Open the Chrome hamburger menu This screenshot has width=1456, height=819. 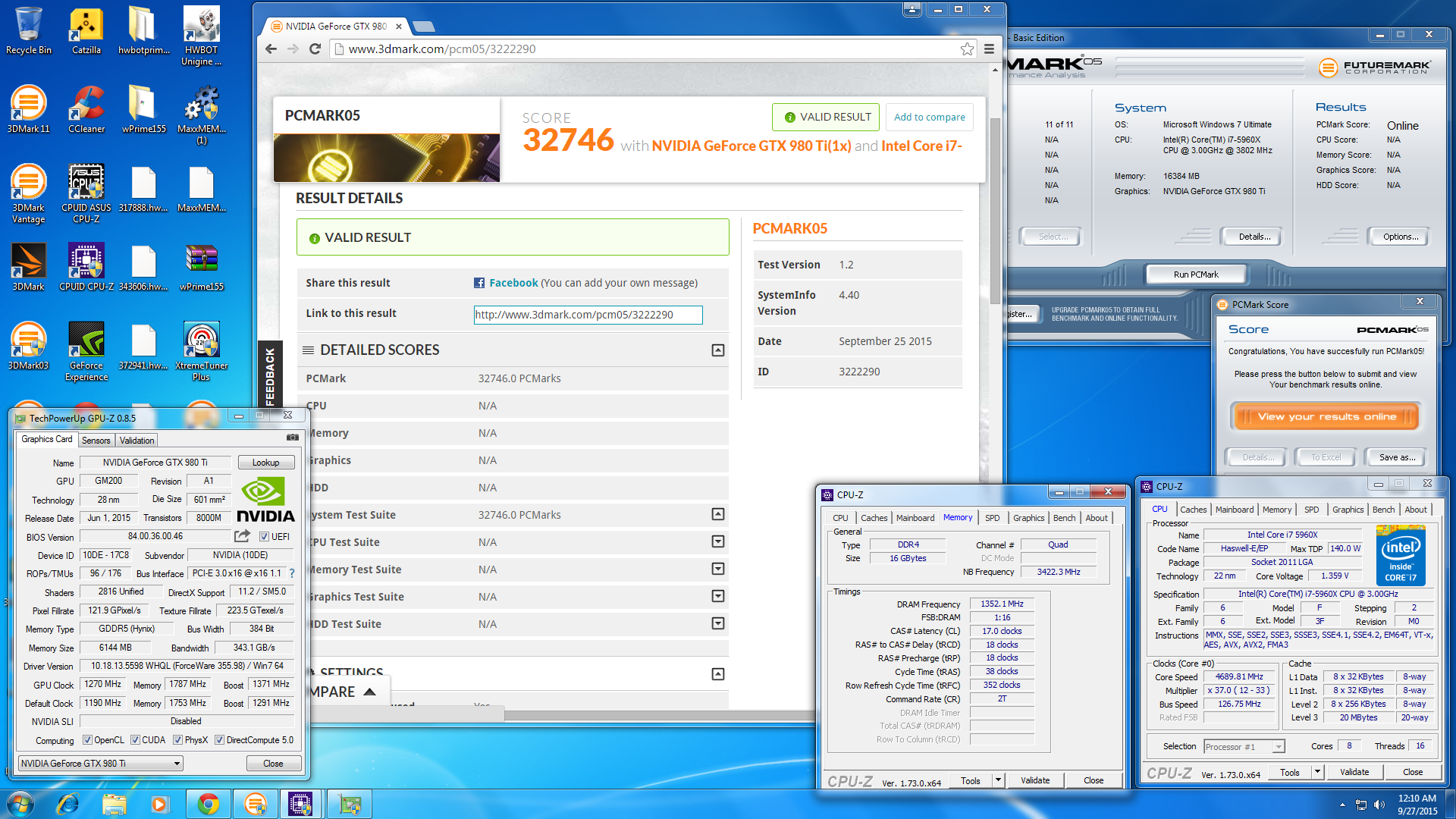989,49
